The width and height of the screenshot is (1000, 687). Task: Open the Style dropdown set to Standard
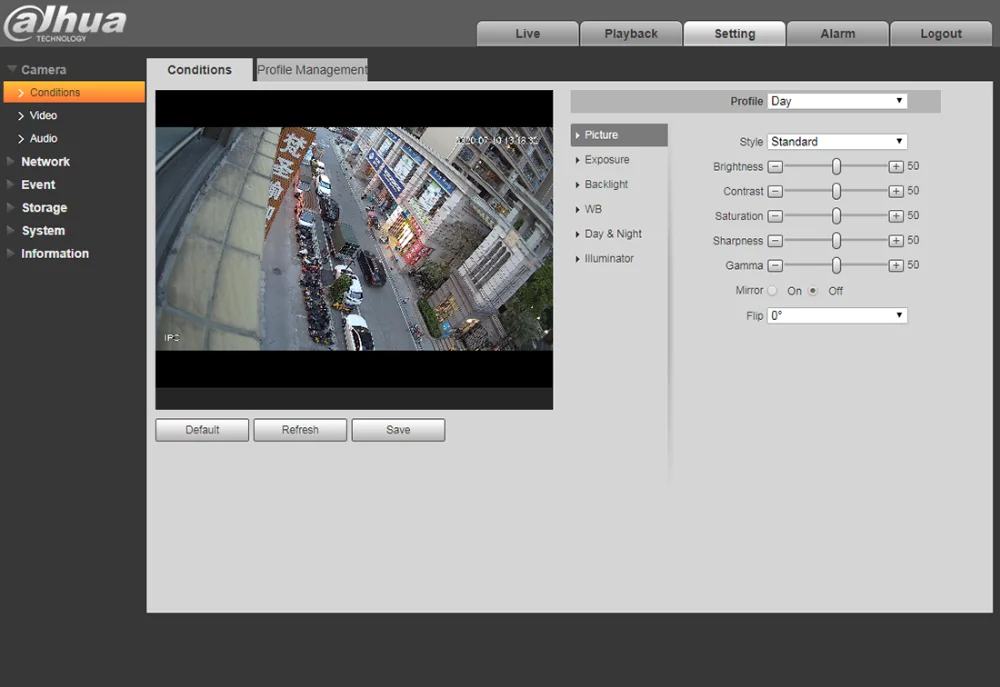tap(837, 142)
